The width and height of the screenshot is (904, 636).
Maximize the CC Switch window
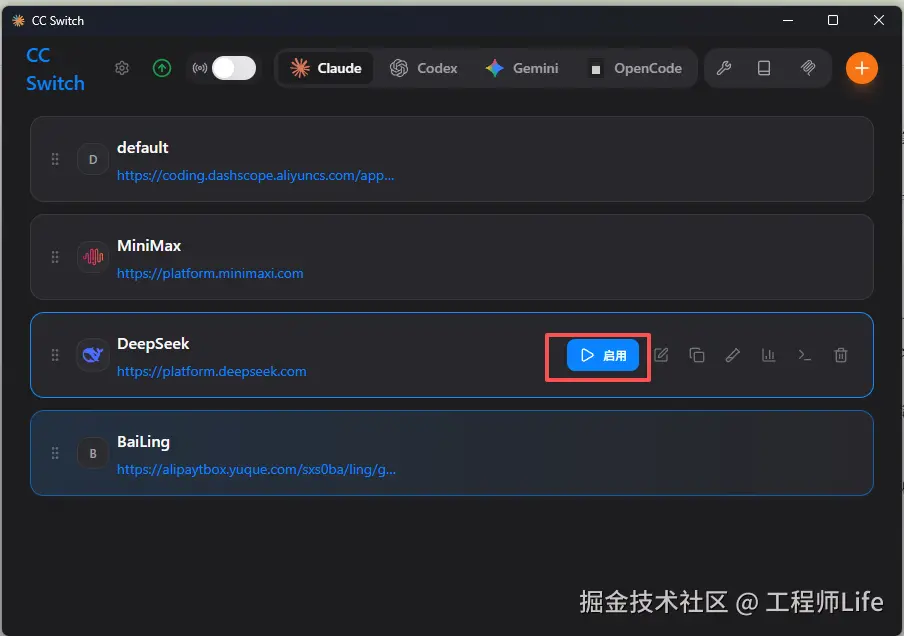[833, 20]
